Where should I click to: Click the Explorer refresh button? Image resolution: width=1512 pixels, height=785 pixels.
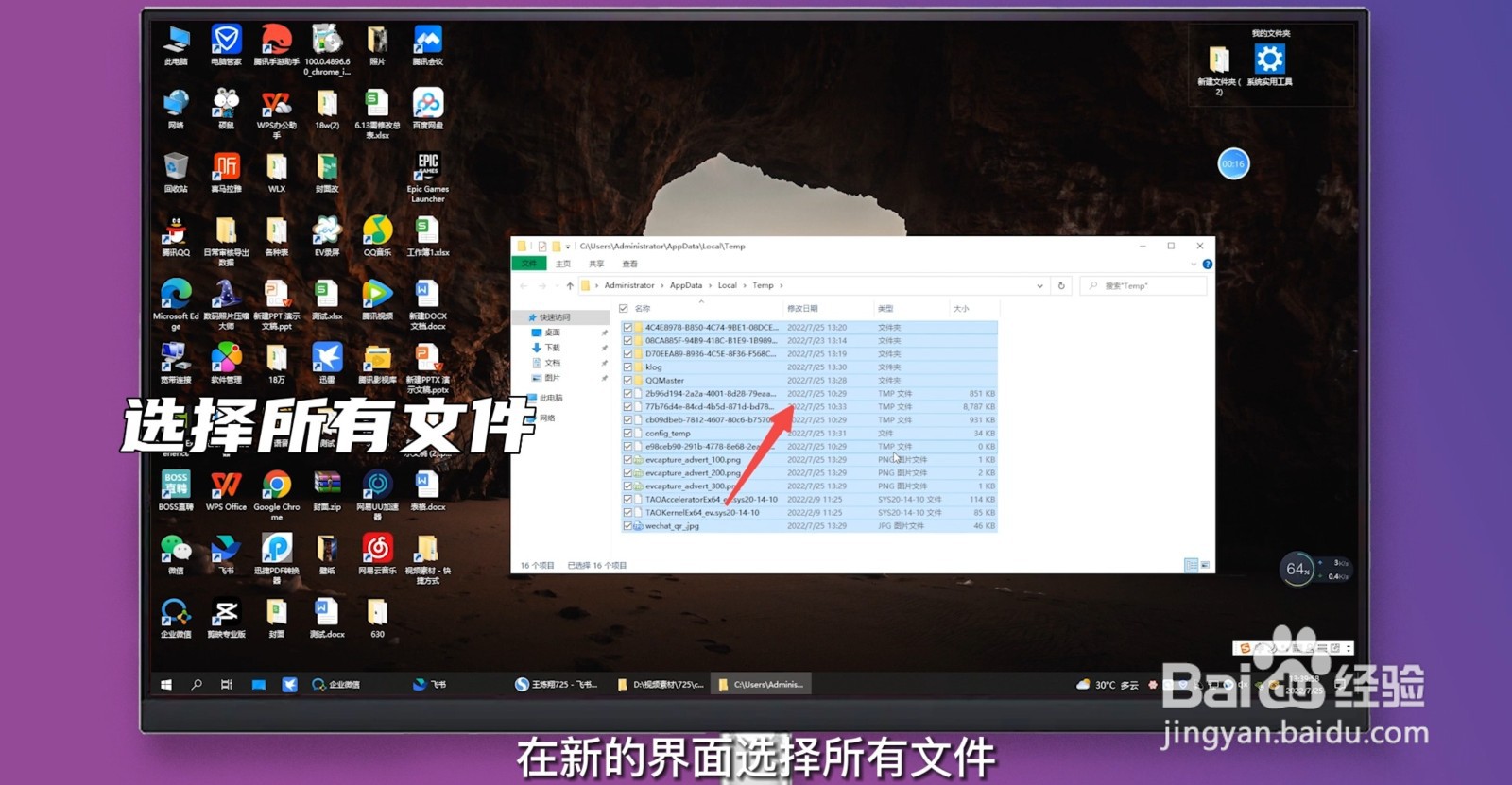tap(1061, 285)
